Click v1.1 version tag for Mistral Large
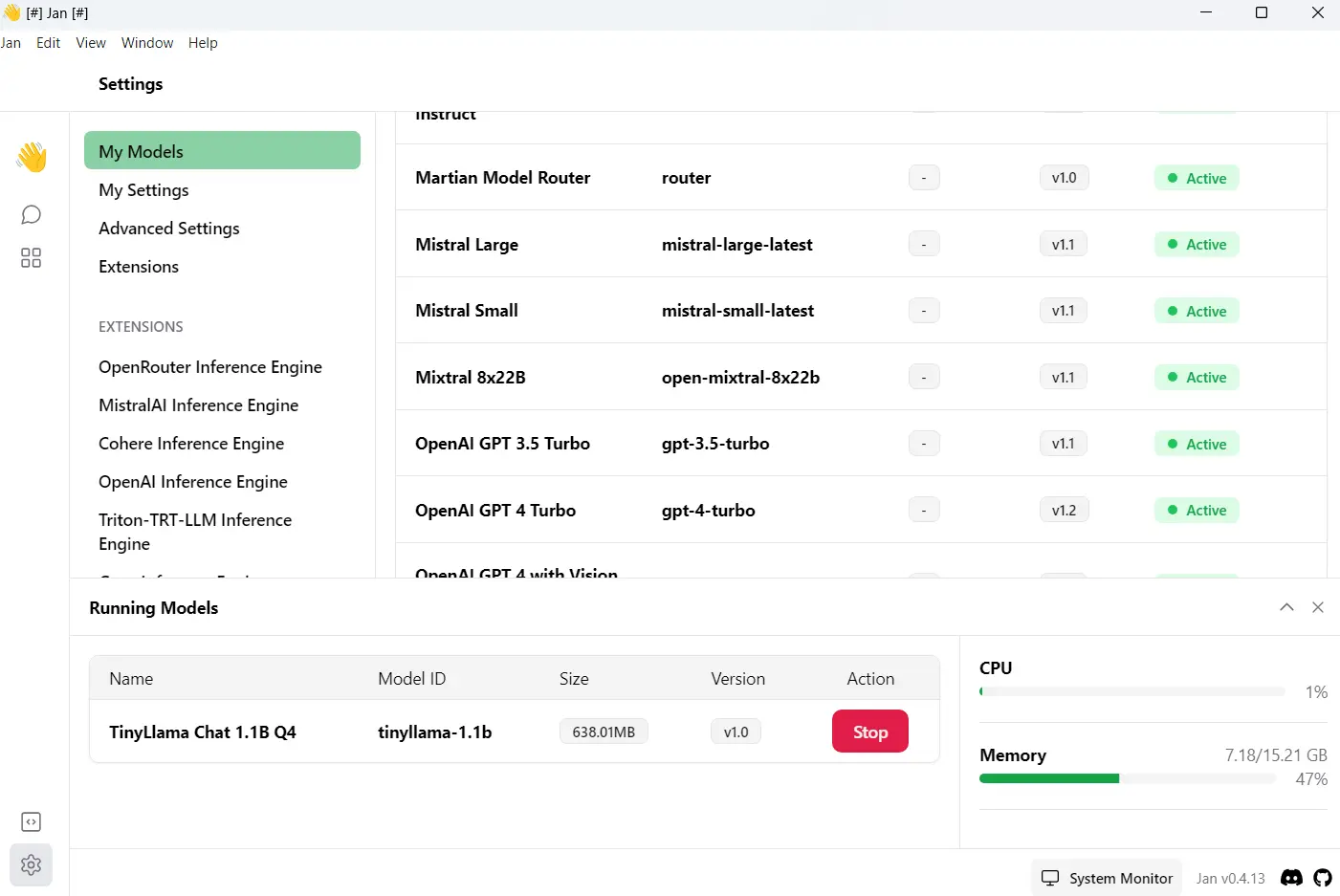 point(1063,244)
